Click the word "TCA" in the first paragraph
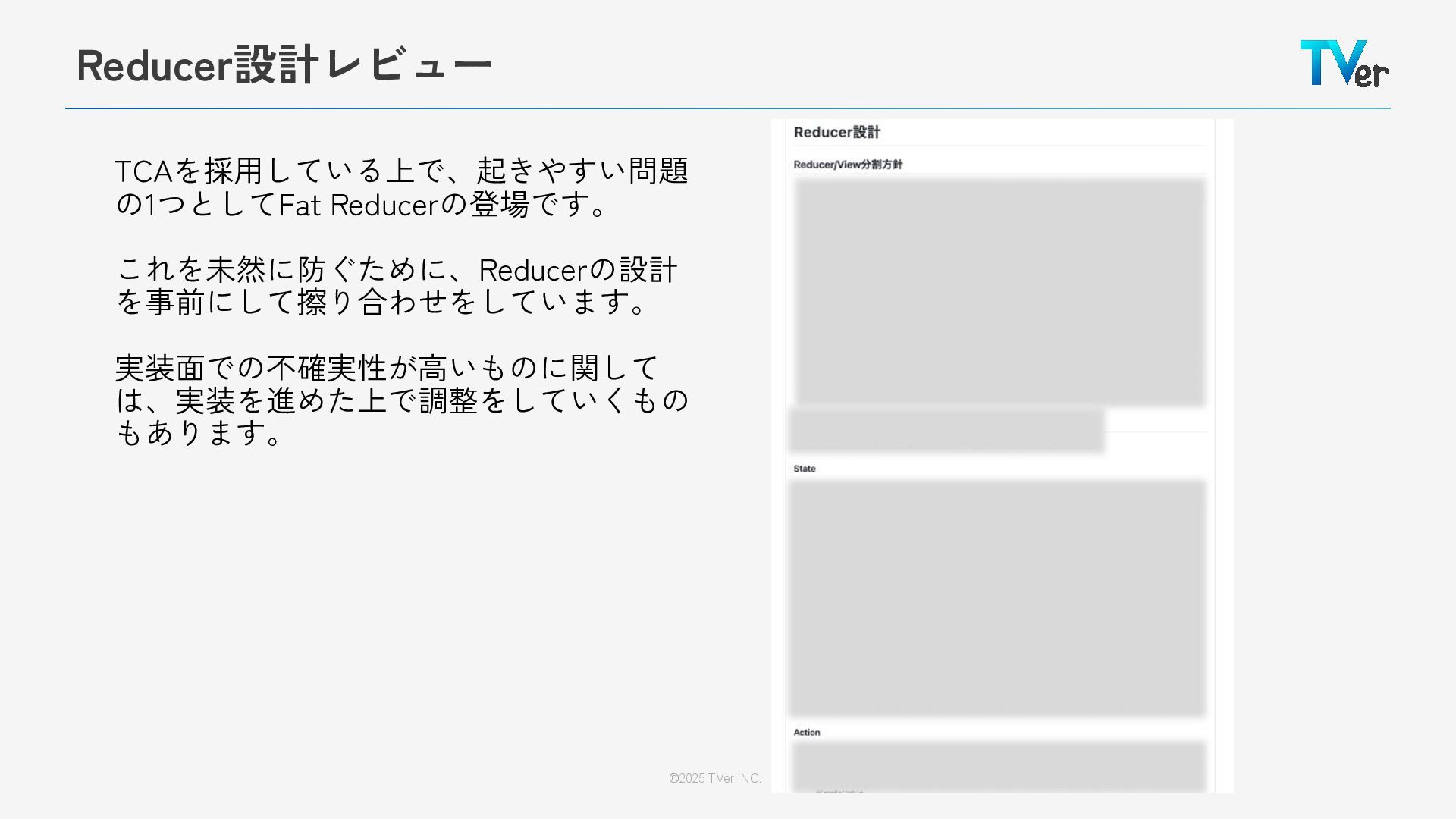The height and width of the screenshot is (819, 1456). pyautogui.click(x=144, y=171)
